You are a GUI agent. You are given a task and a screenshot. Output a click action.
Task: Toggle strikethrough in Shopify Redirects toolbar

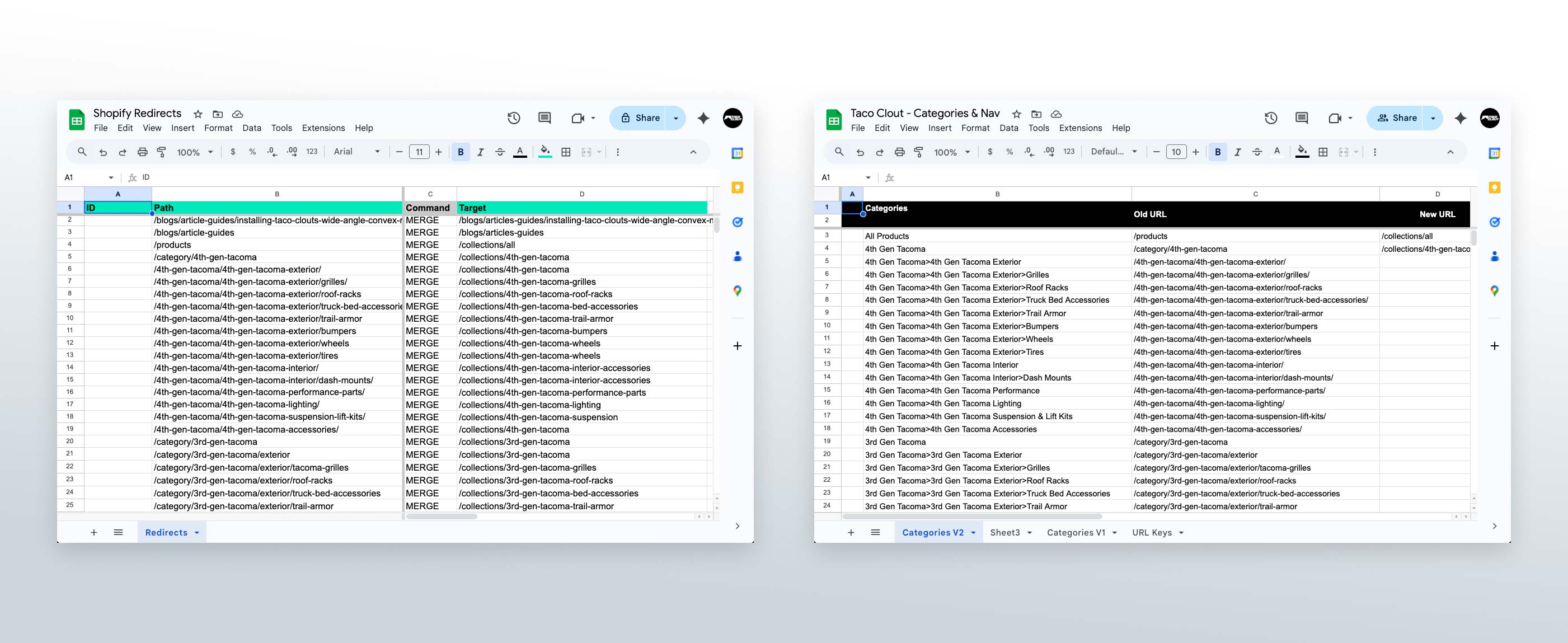500,152
